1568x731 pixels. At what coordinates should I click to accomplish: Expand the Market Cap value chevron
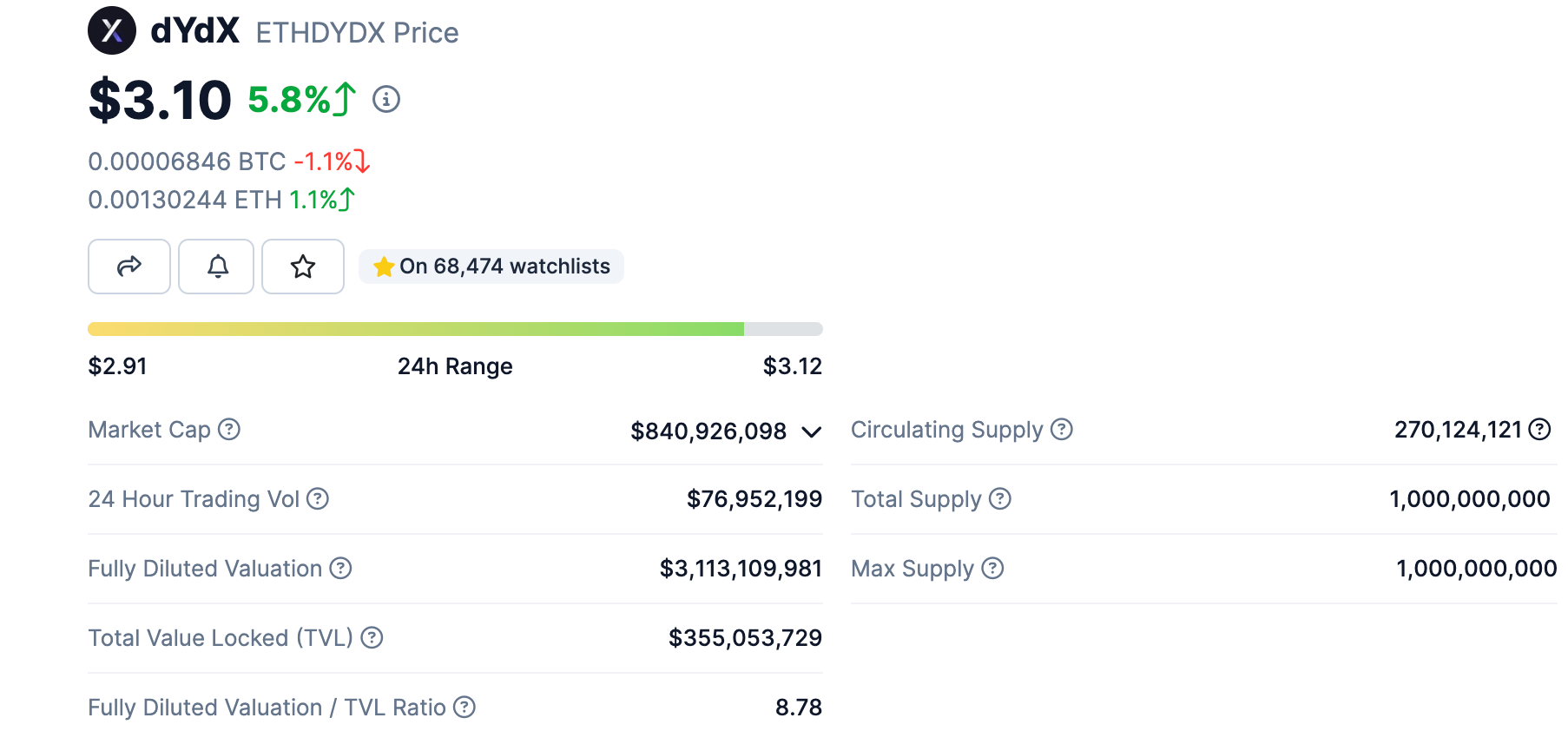[x=811, y=431]
